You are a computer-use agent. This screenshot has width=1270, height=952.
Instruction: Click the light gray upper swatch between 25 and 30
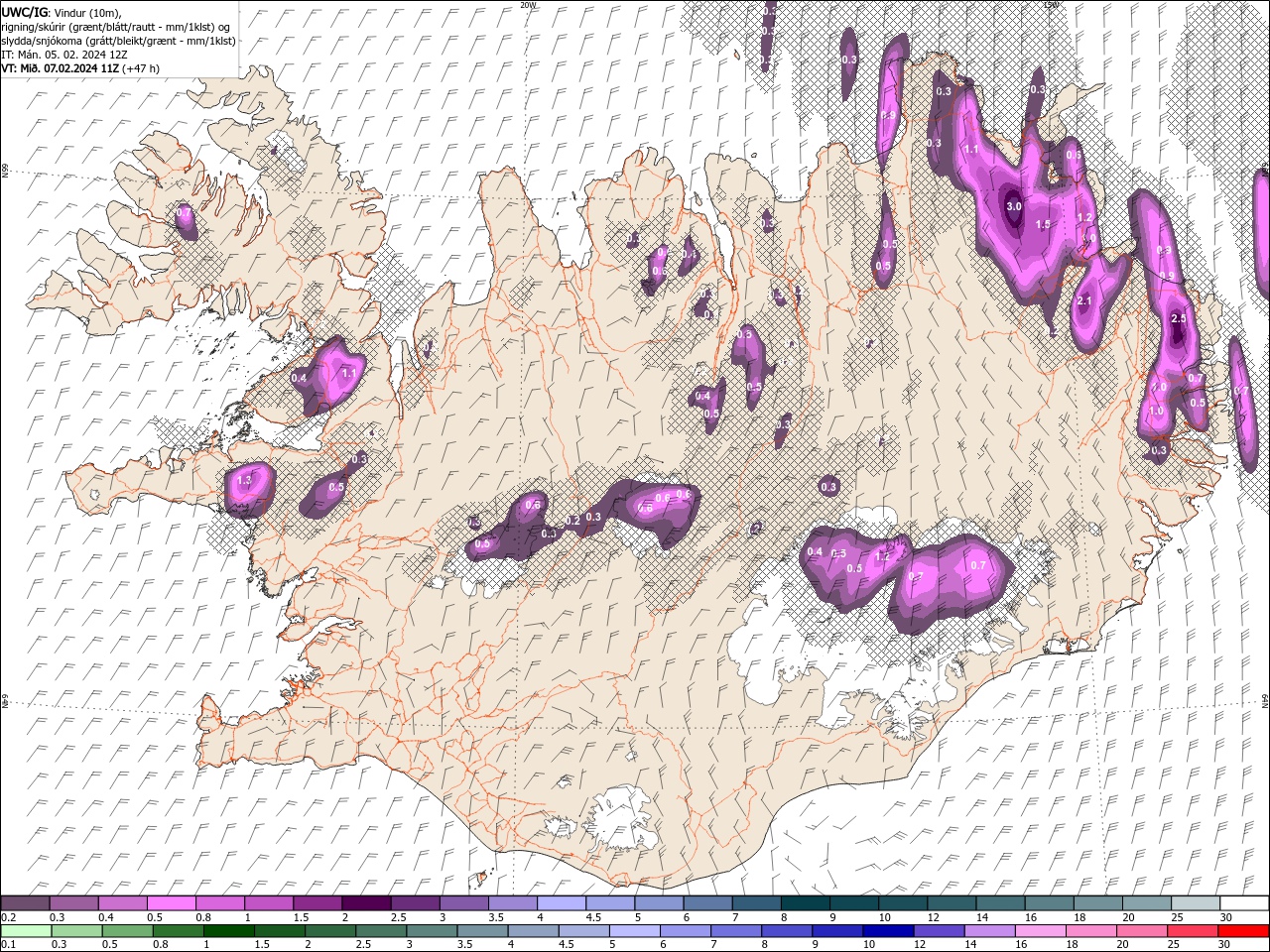tap(1196, 903)
